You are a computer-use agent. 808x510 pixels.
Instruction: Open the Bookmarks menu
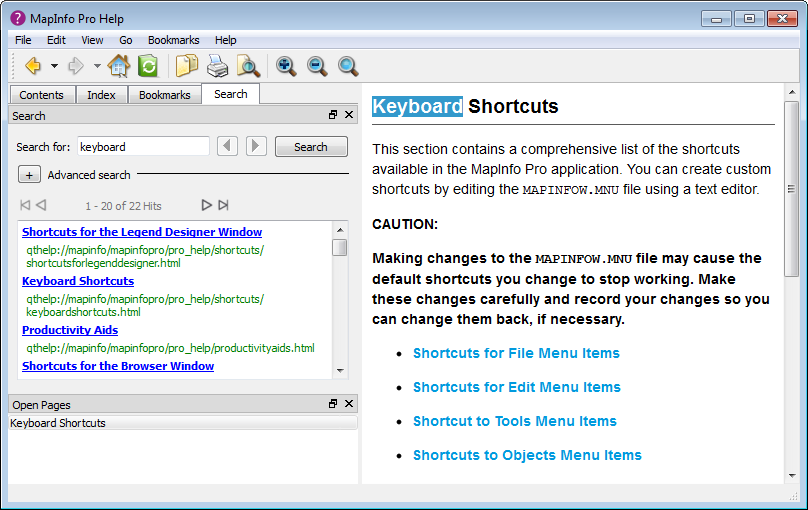[174, 40]
